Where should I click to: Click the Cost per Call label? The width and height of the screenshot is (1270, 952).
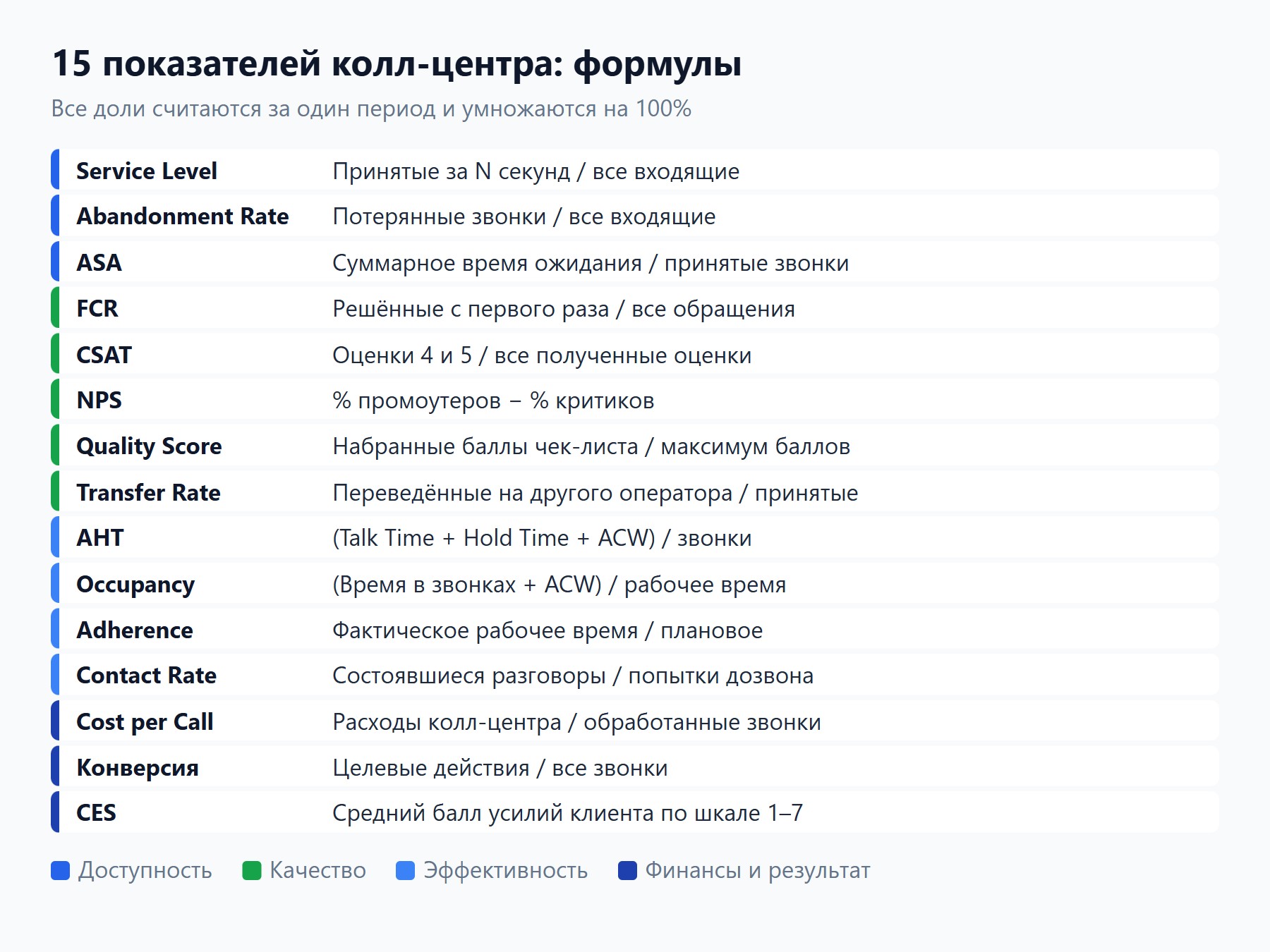[145, 722]
